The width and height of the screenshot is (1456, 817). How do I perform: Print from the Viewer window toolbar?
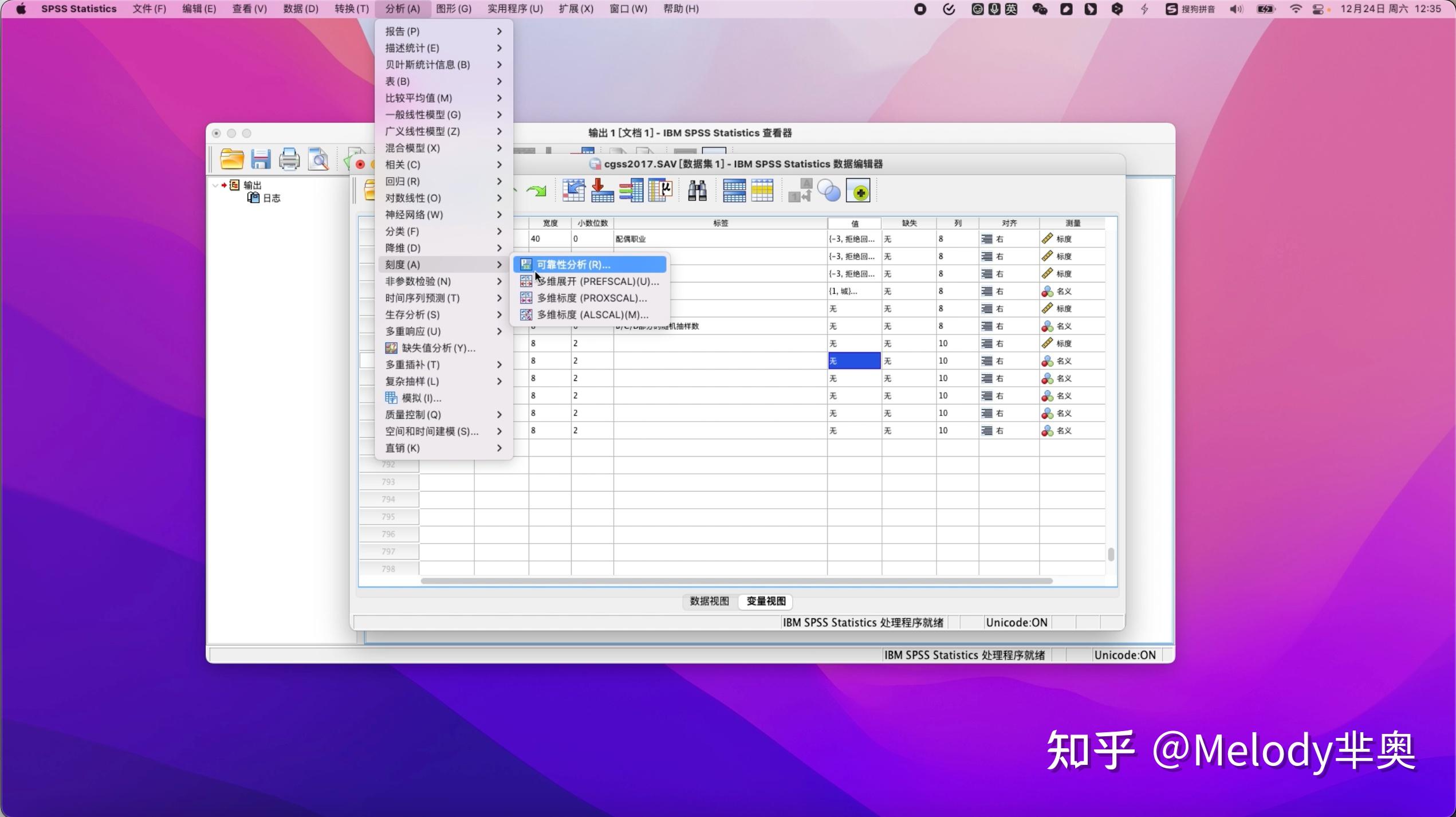point(289,159)
